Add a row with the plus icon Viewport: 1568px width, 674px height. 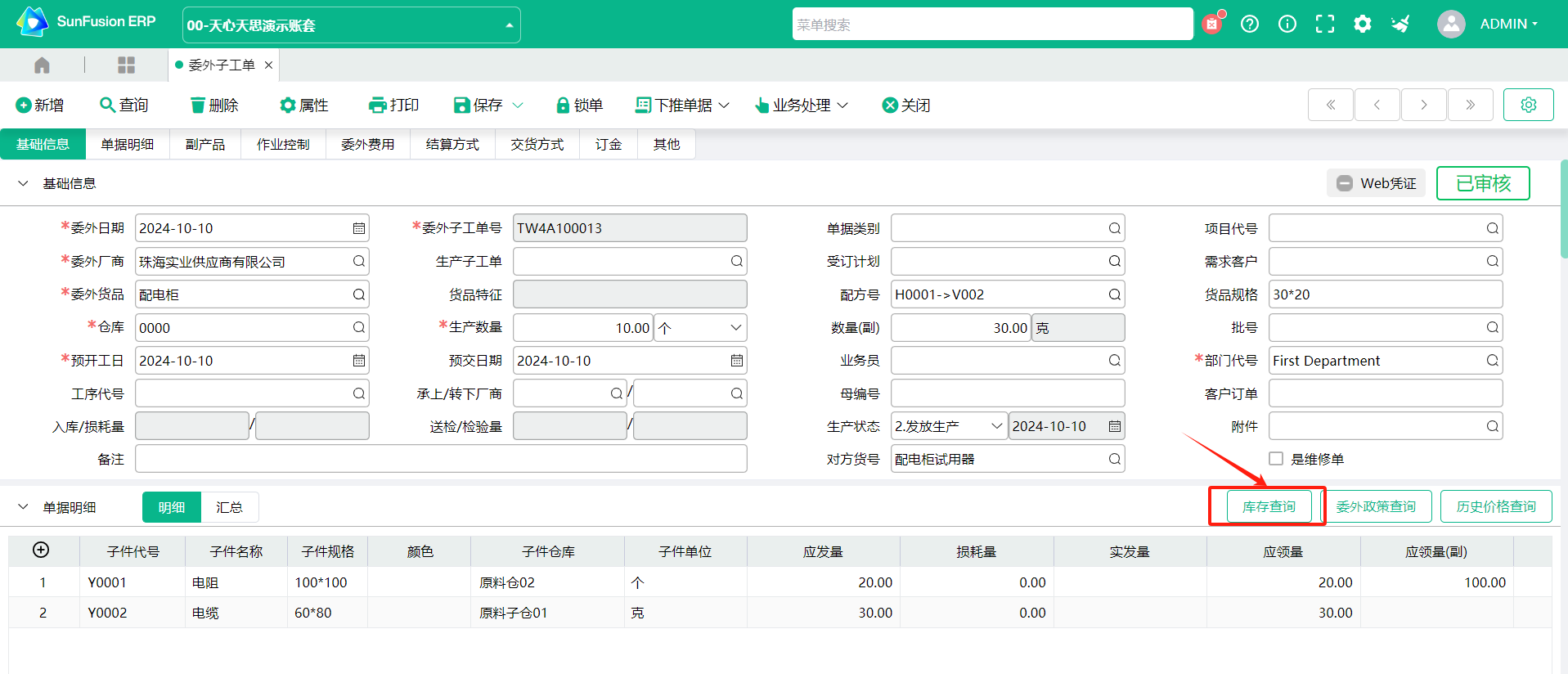click(41, 550)
